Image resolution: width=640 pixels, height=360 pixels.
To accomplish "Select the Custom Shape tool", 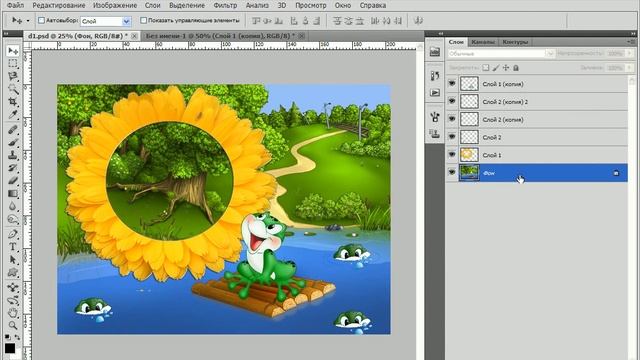I will (x=13, y=272).
